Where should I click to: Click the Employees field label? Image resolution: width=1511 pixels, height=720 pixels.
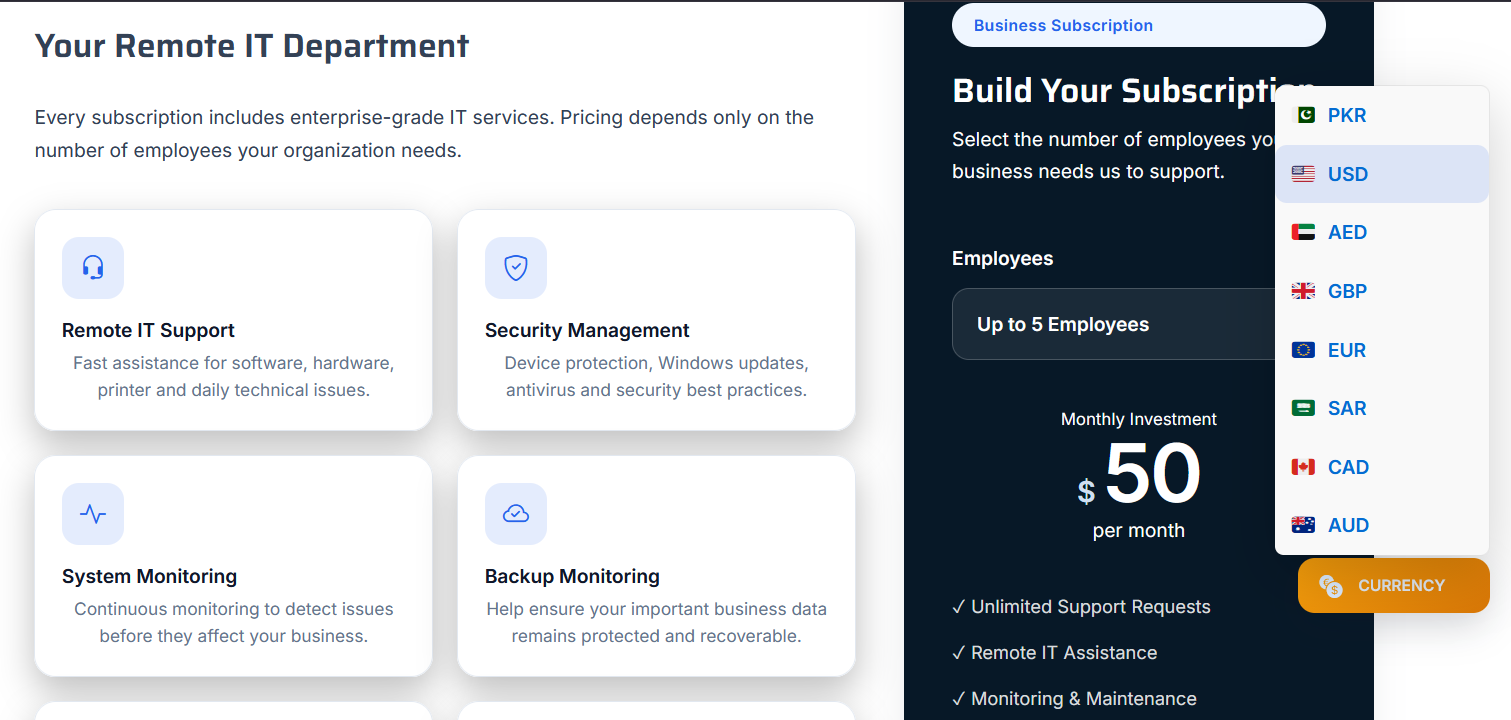pyautogui.click(x=1002, y=258)
